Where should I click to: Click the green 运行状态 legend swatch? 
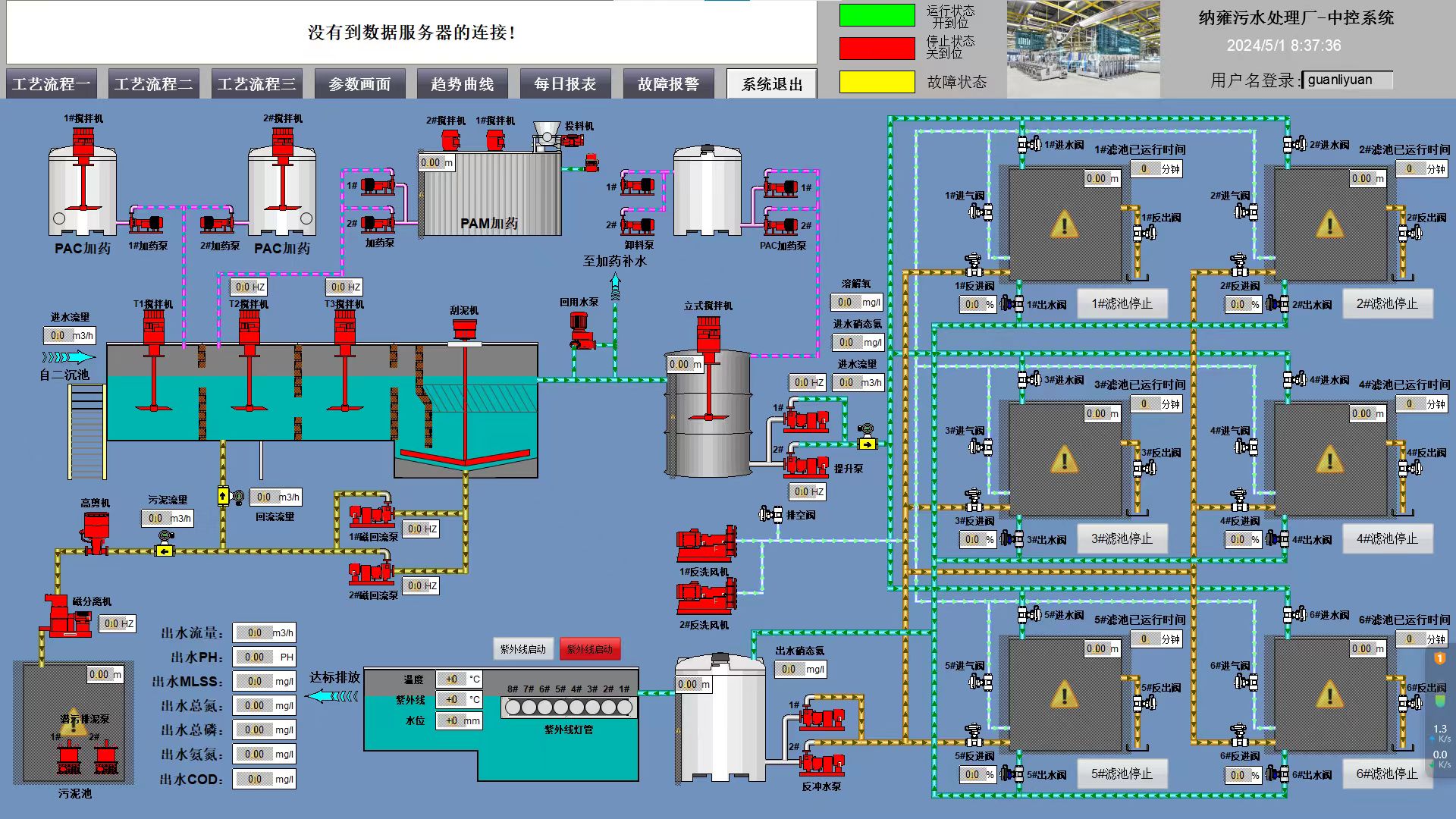click(x=877, y=15)
